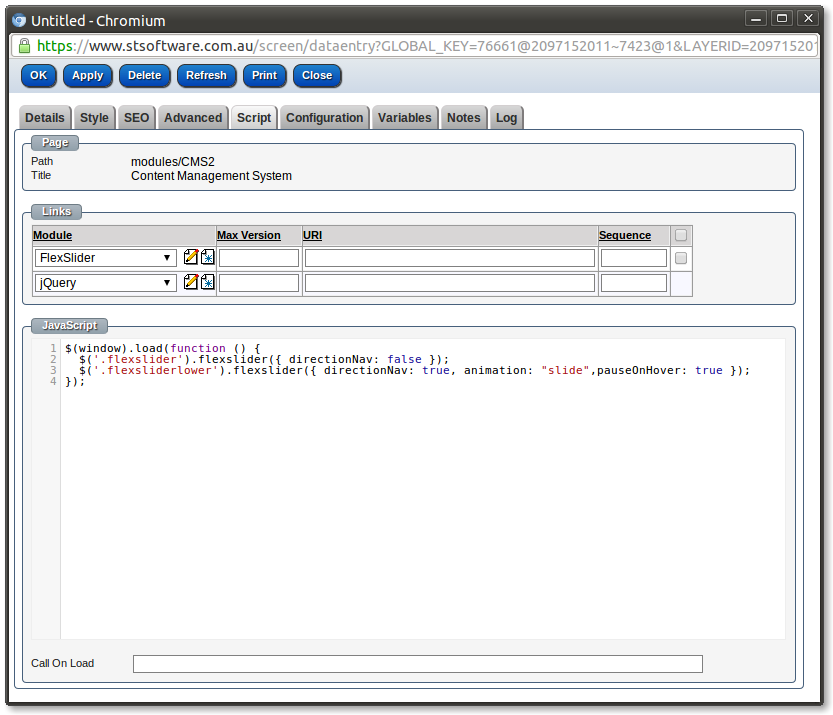
Task: Click the Chromium icon in the title bar
Action: click(17, 17)
